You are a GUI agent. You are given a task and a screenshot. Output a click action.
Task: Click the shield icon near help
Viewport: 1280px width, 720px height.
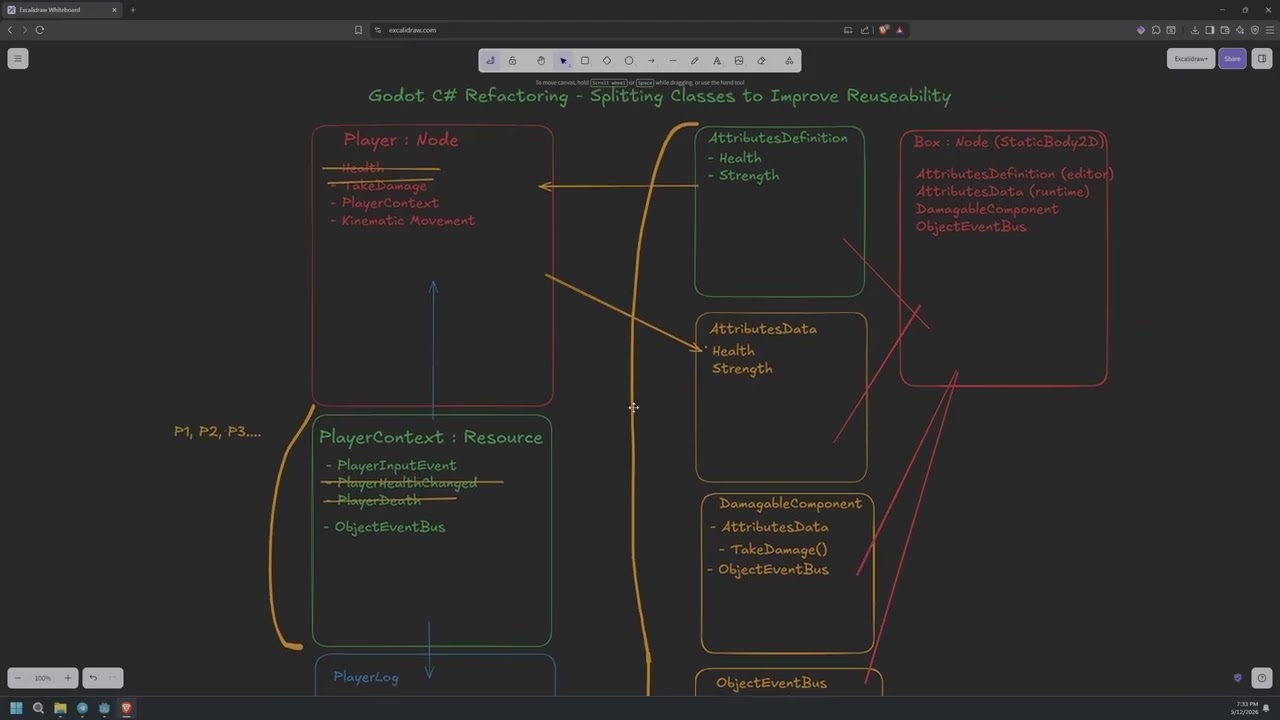(x=1238, y=678)
